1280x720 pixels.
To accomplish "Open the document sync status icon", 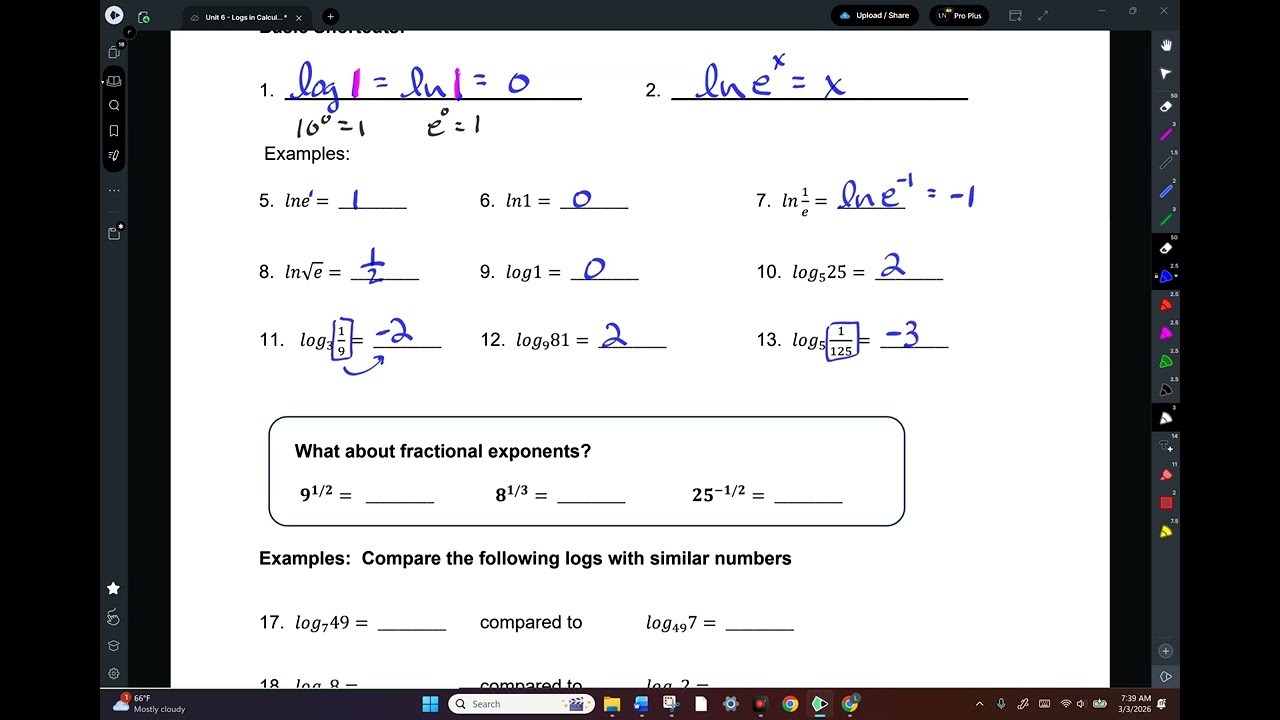I will click(144, 17).
